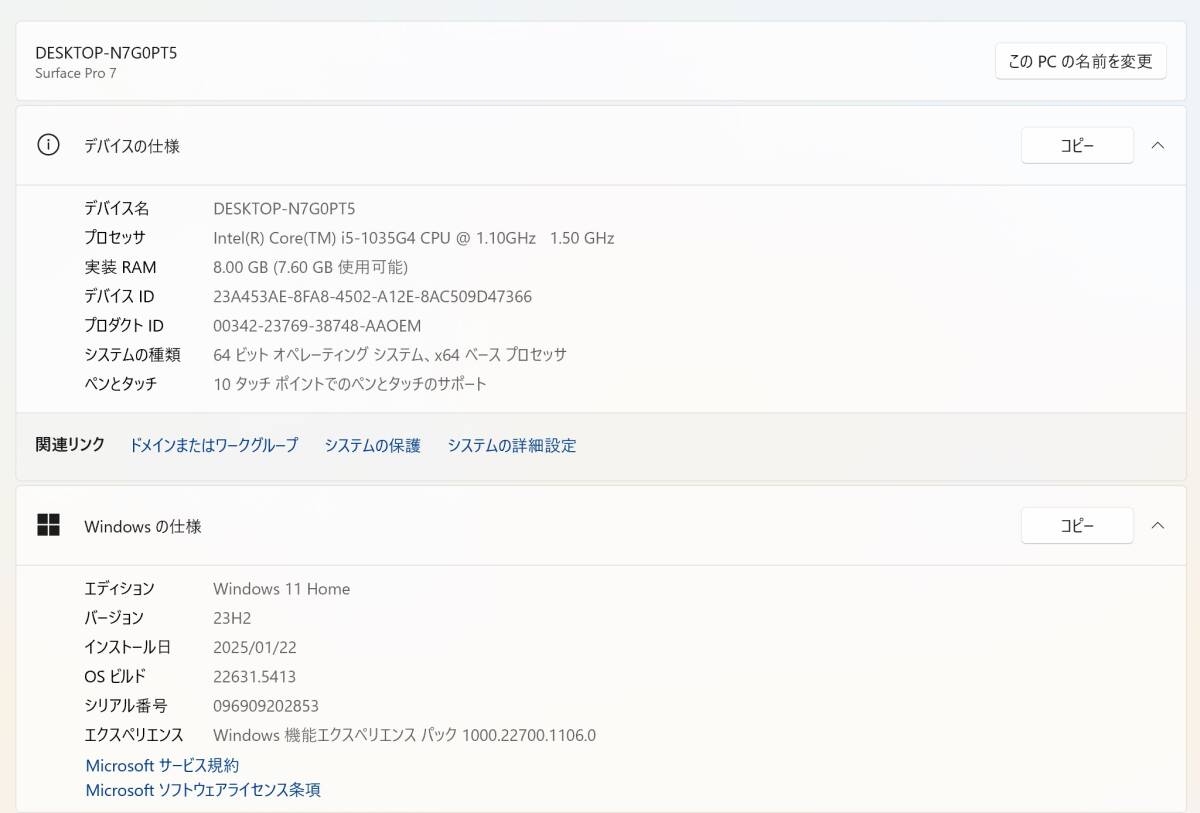Open ドメインまたはワークグループ link
The image size is (1200, 813).
[214, 445]
